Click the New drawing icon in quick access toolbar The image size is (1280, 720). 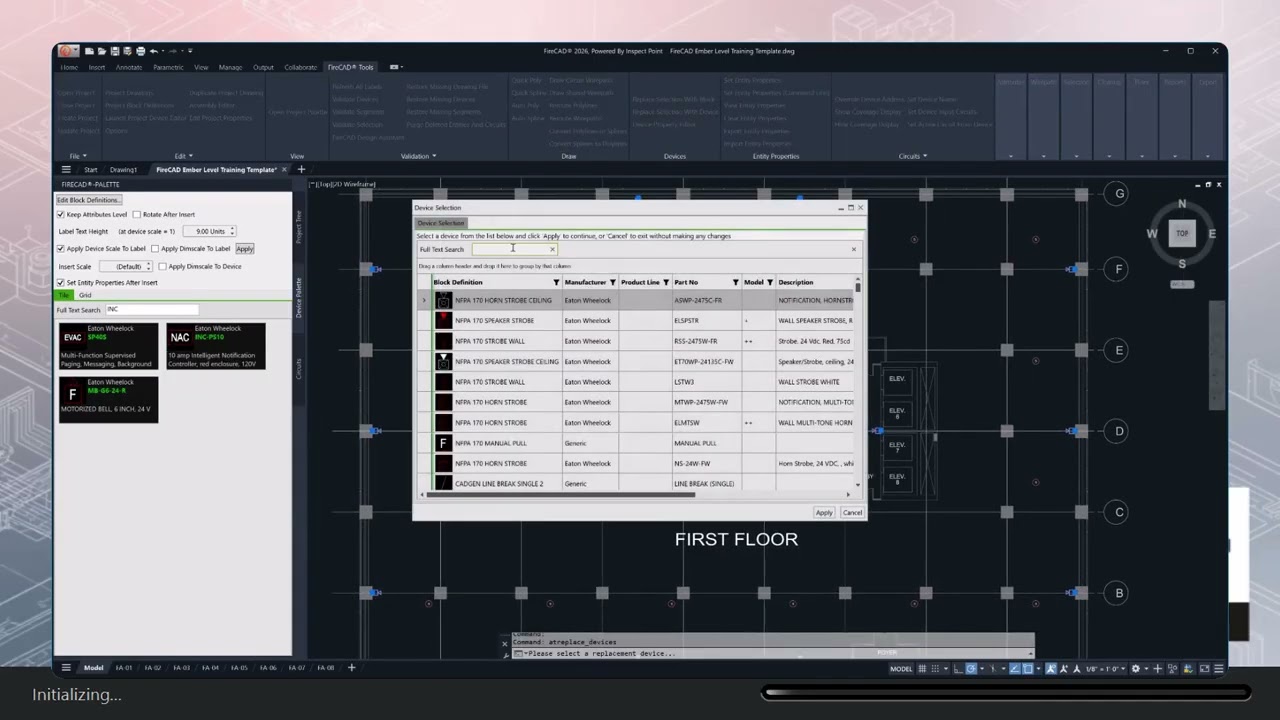click(x=89, y=51)
